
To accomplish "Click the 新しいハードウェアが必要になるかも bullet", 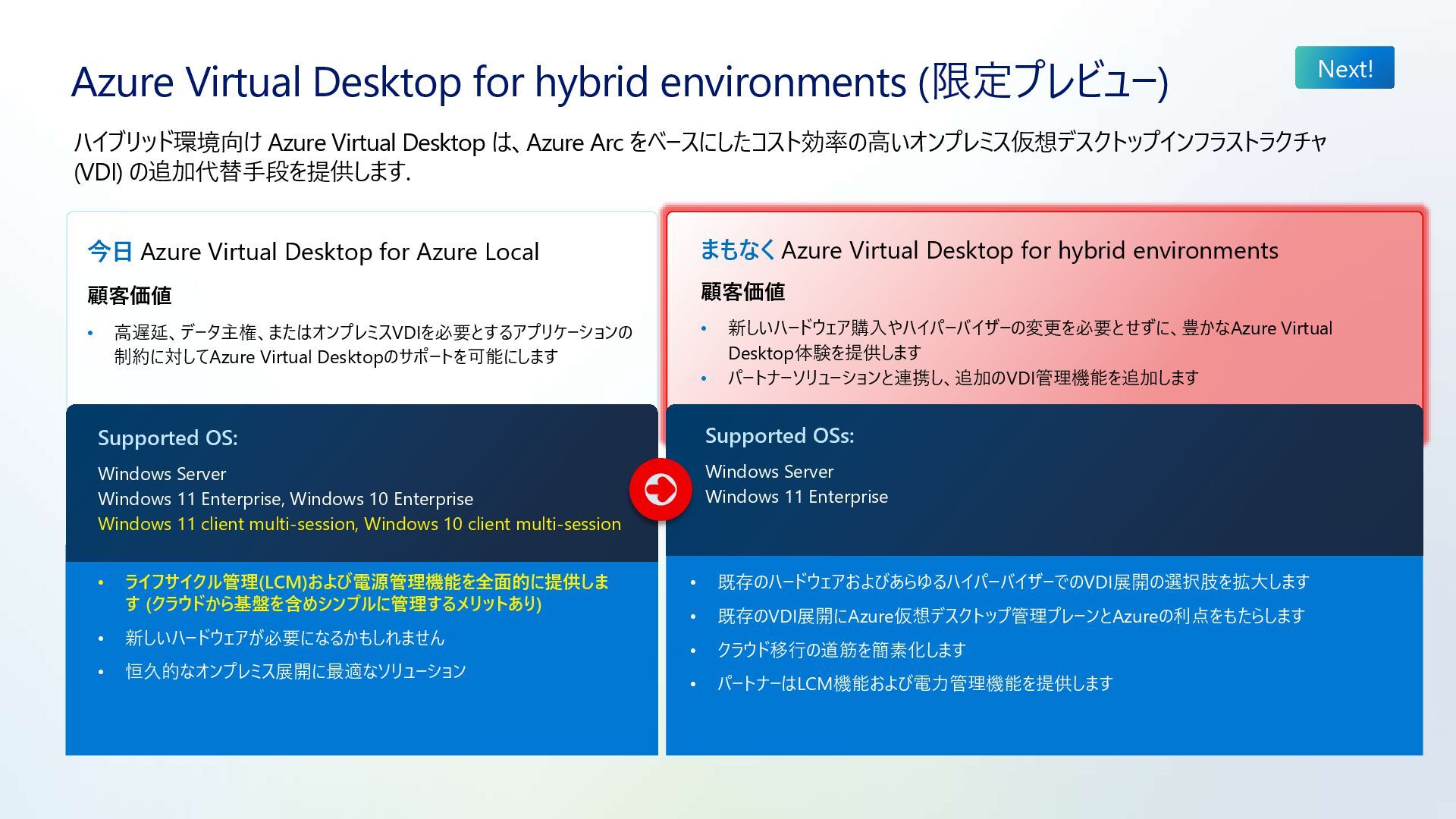I will (284, 638).
